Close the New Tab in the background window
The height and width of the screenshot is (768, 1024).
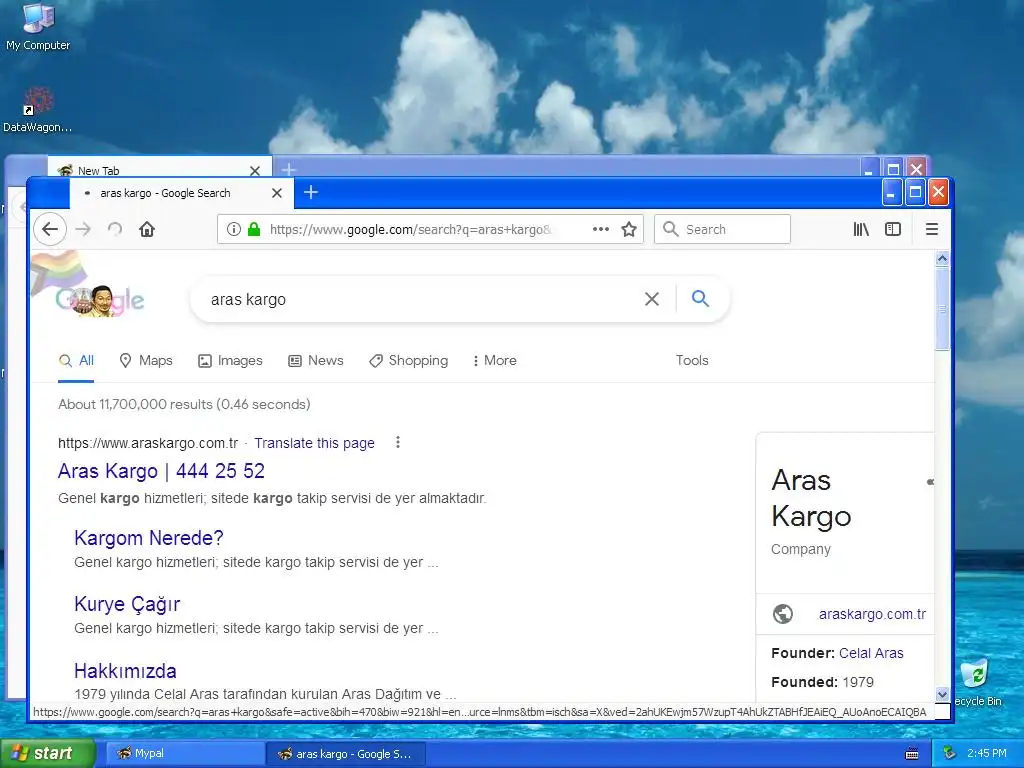[255, 170]
